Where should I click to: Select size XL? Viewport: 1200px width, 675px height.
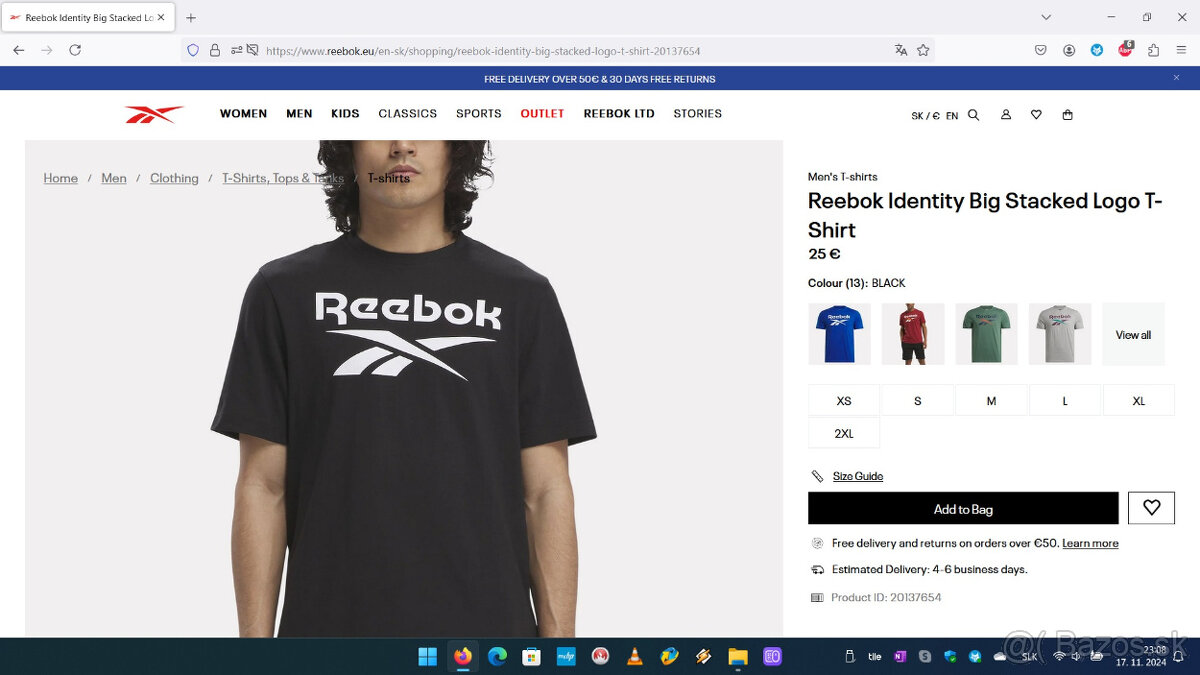(1138, 400)
